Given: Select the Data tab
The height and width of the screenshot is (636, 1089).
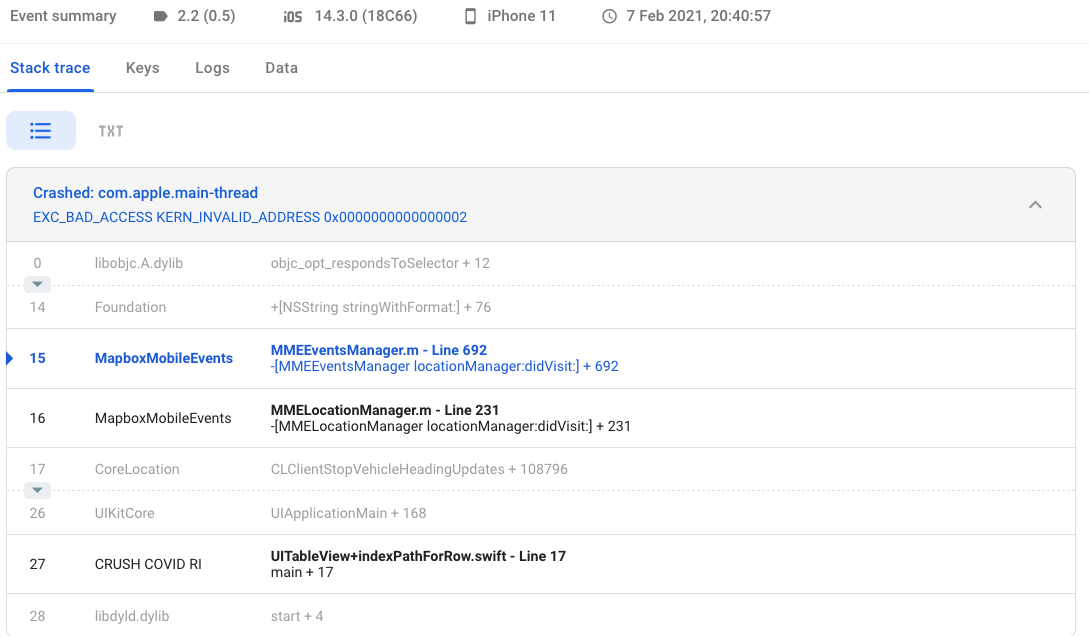Looking at the screenshot, I should 281,67.
